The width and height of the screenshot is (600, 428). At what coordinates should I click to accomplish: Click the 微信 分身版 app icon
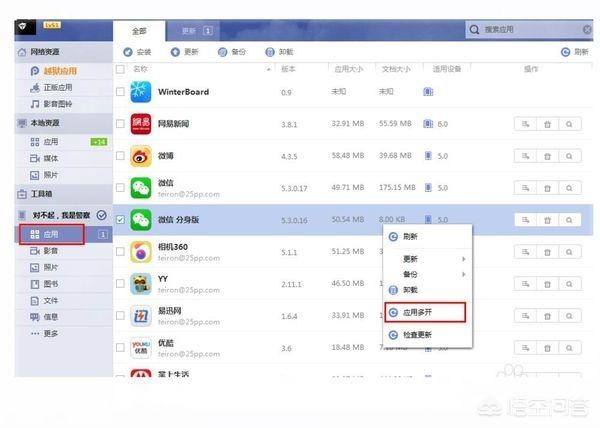pos(141,220)
